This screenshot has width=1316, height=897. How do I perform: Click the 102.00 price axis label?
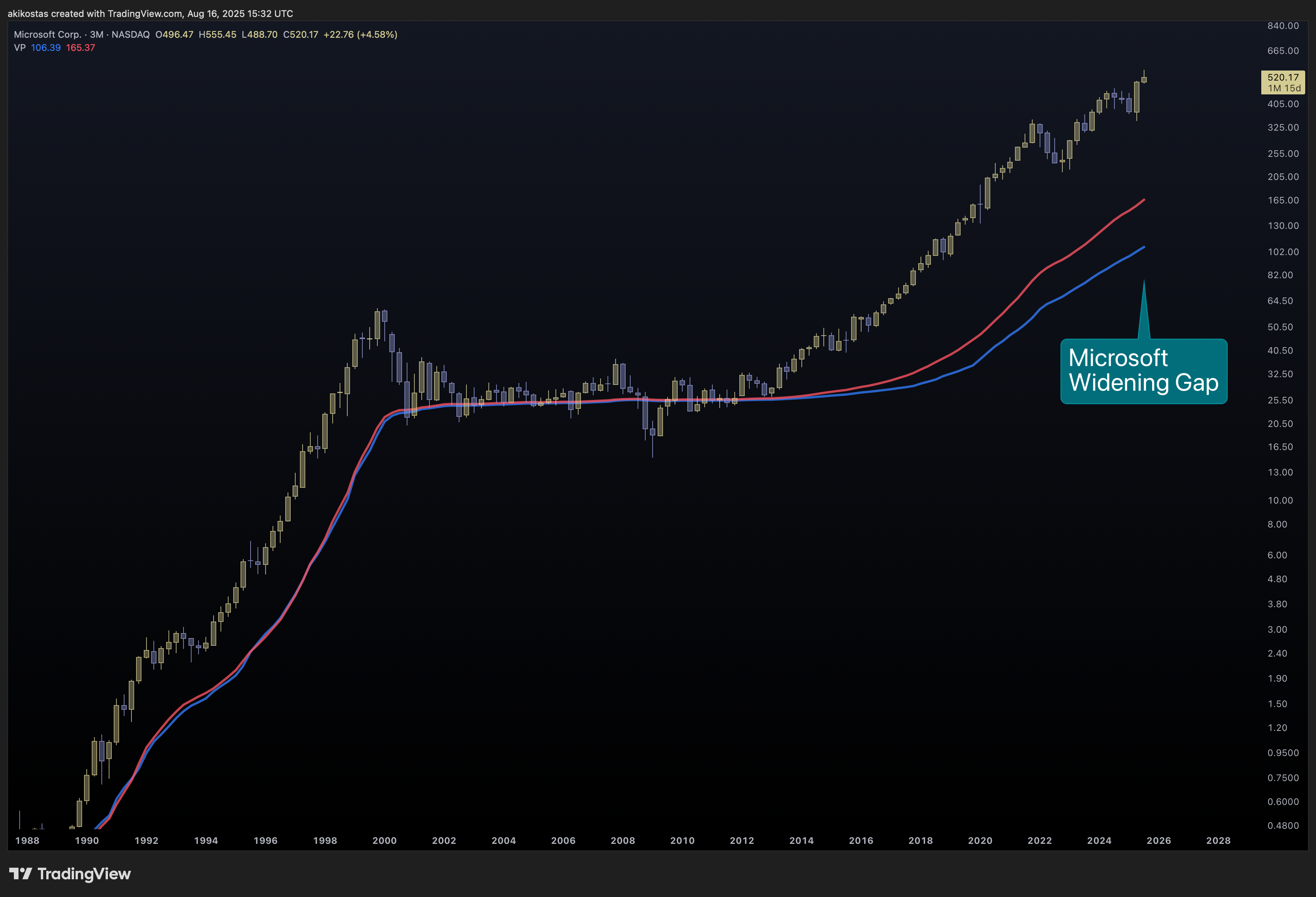pos(1283,252)
